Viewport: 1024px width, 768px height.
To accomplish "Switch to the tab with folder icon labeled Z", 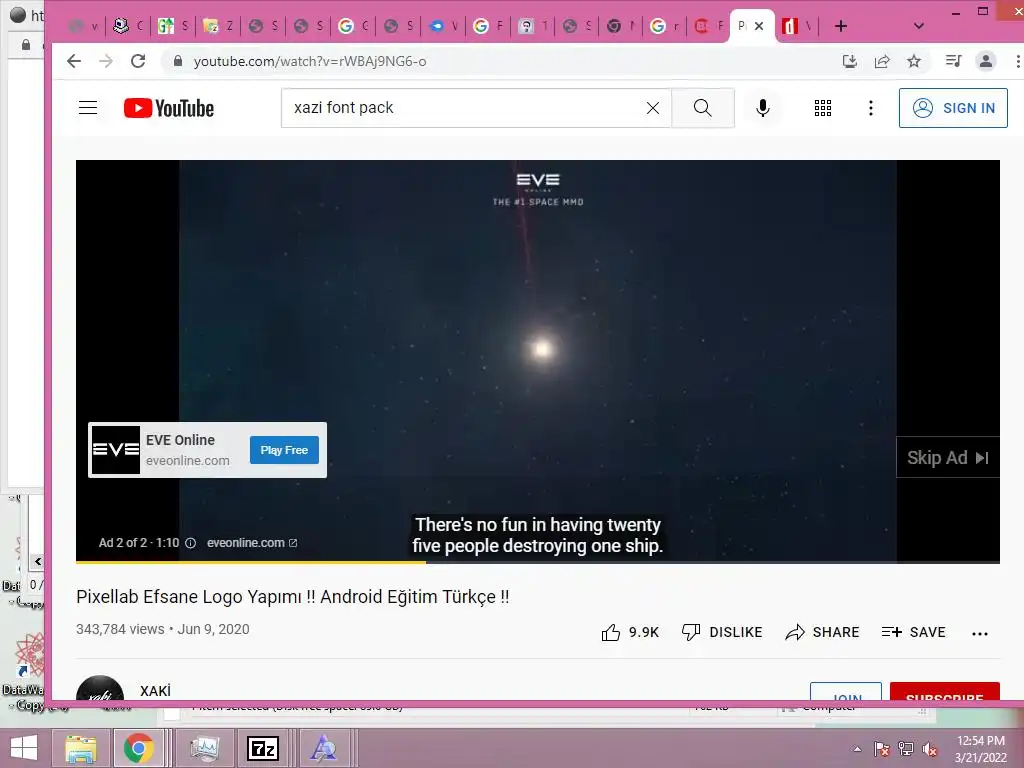I will [218, 26].
